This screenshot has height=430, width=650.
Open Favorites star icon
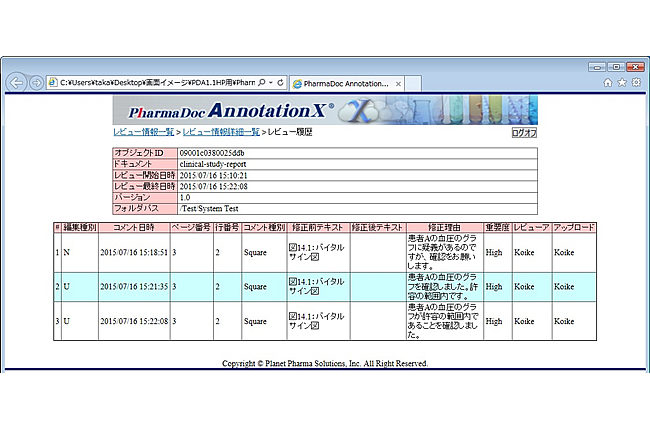point(622,83)
